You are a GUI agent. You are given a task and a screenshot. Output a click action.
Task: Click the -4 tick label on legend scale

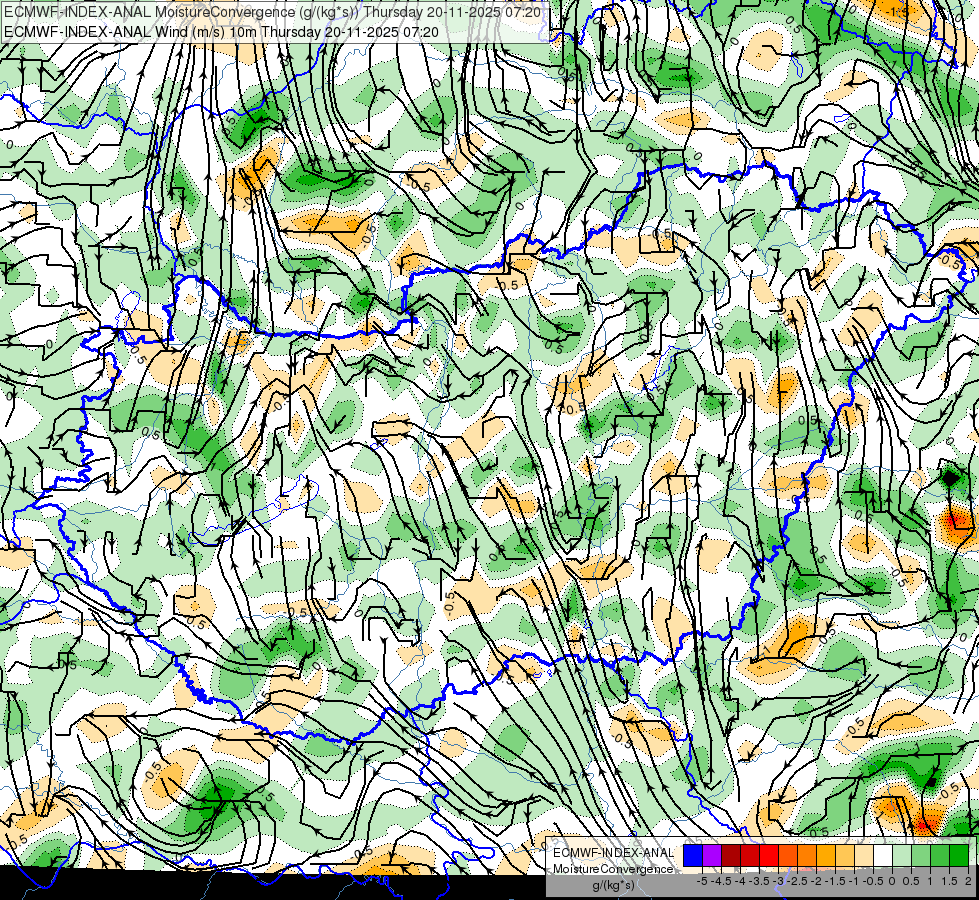(740, 881)
